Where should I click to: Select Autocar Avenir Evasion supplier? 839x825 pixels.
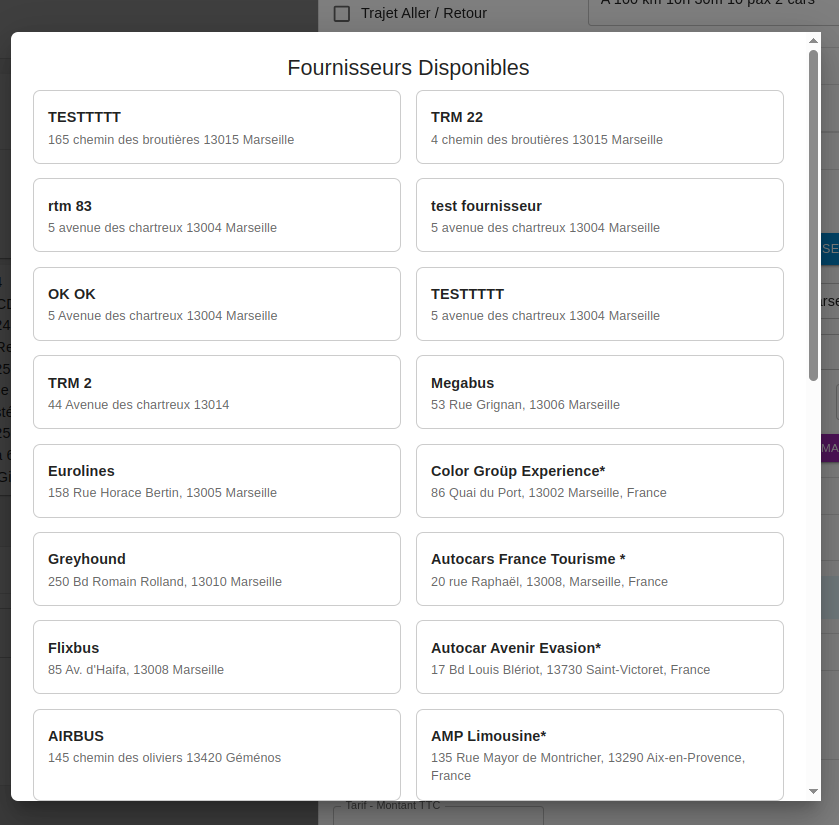599,657
